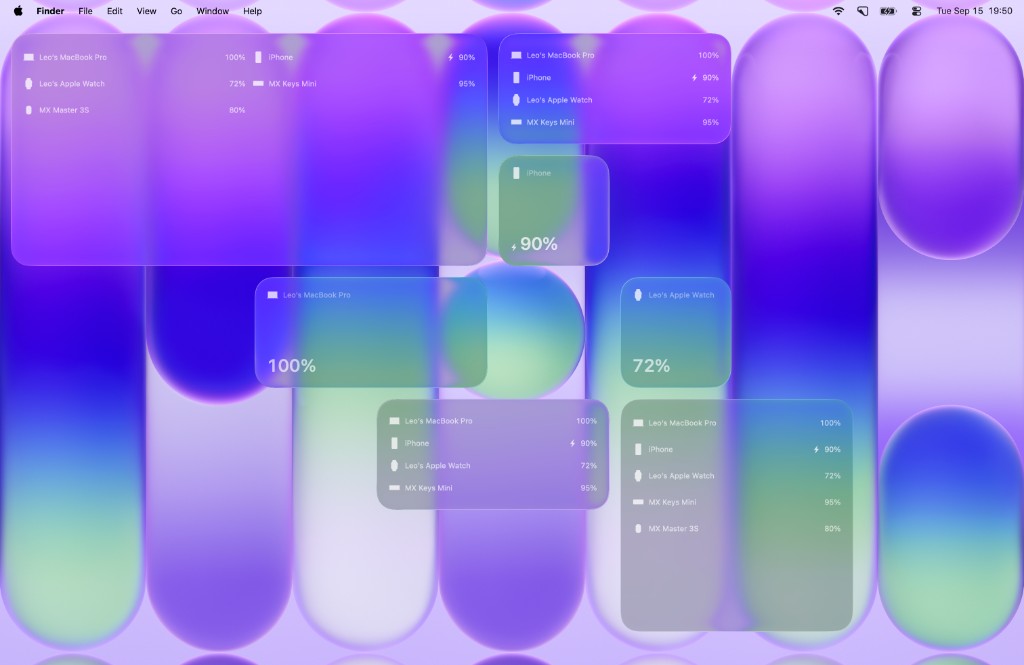Open the Window menu
This screenshot has height=665, width=1024.
pyautogui.click(x=213, y=10)
